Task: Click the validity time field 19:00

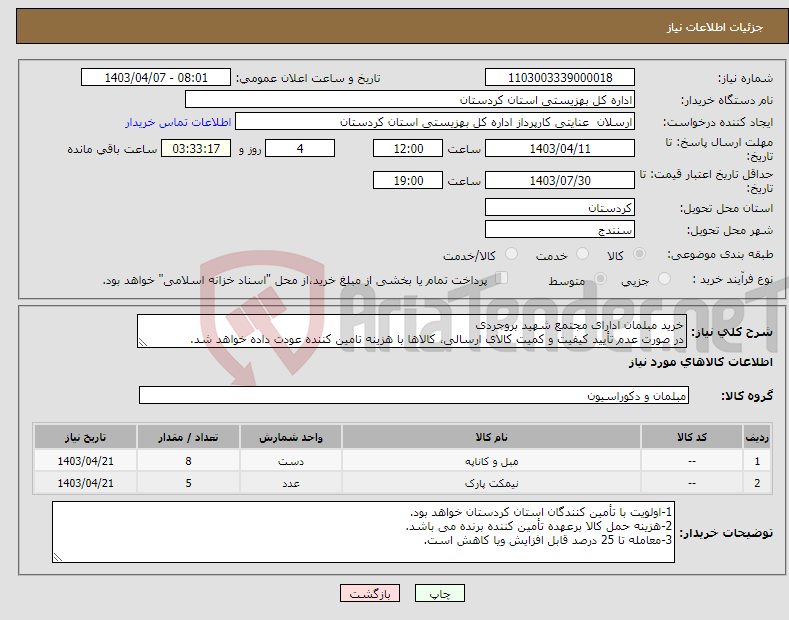Action: click(x=408, y=180)
